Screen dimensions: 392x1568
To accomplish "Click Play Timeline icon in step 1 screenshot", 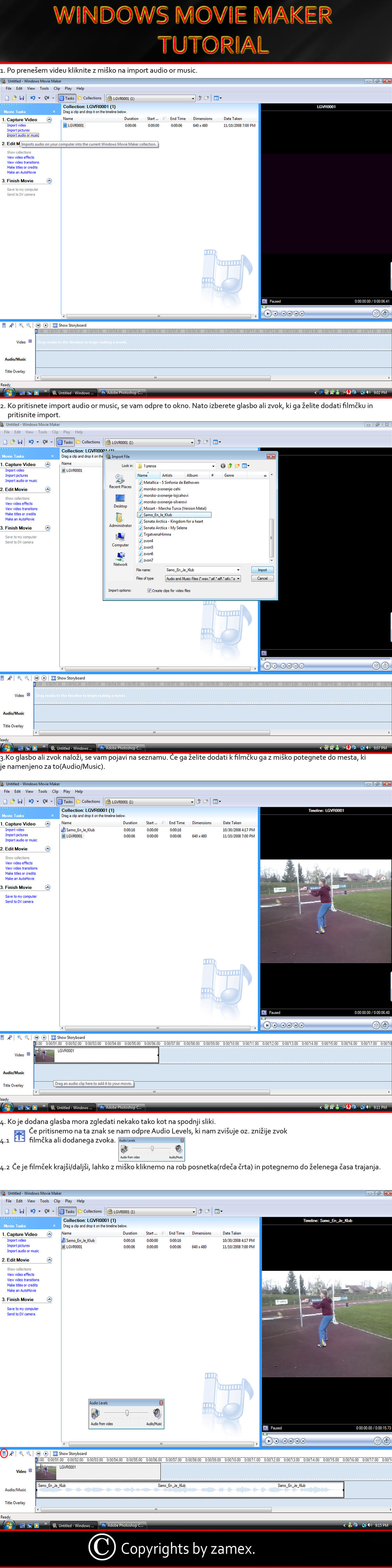I will [46, 325].
